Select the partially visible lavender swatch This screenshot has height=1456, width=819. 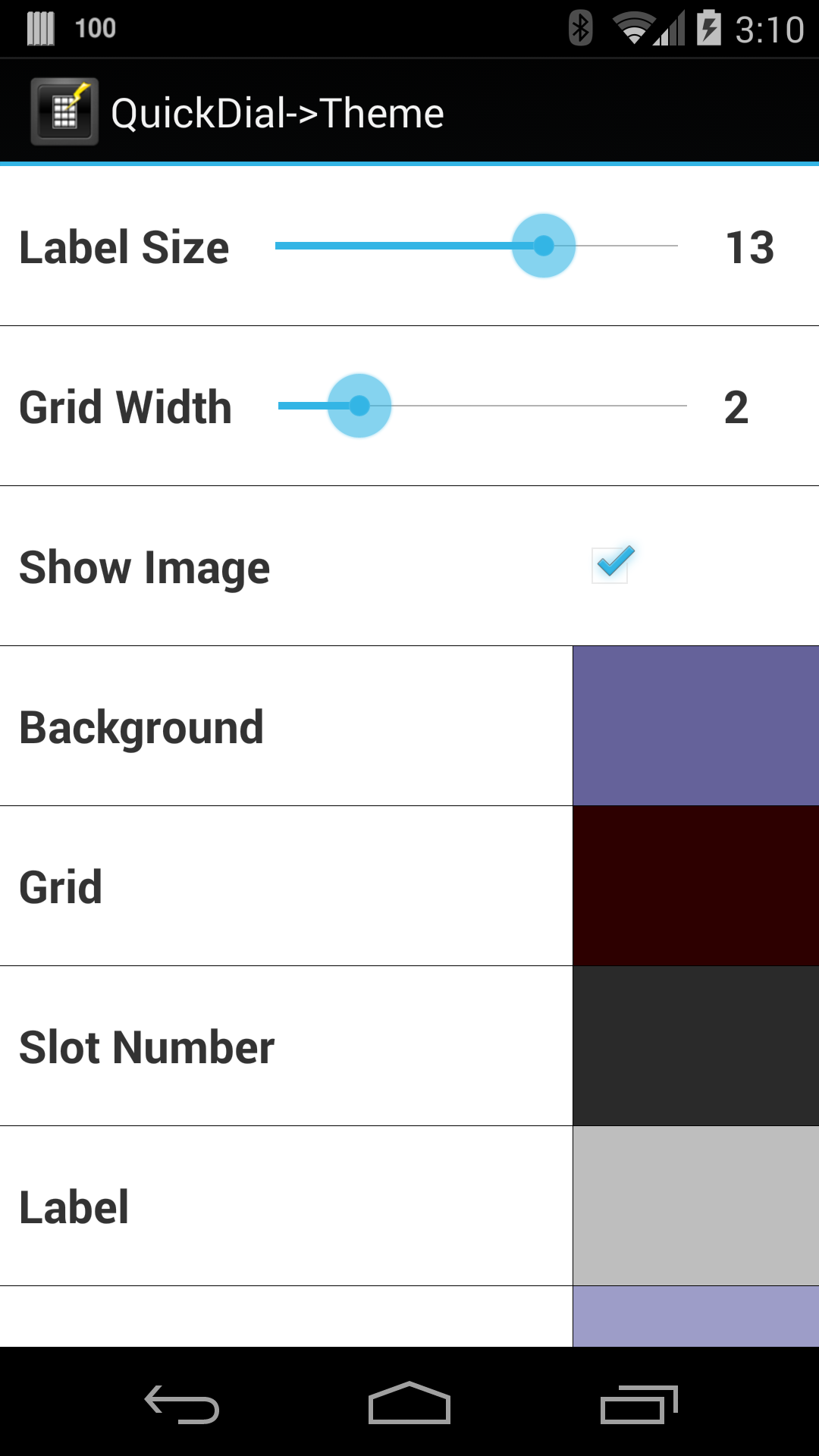point(696,1316)
